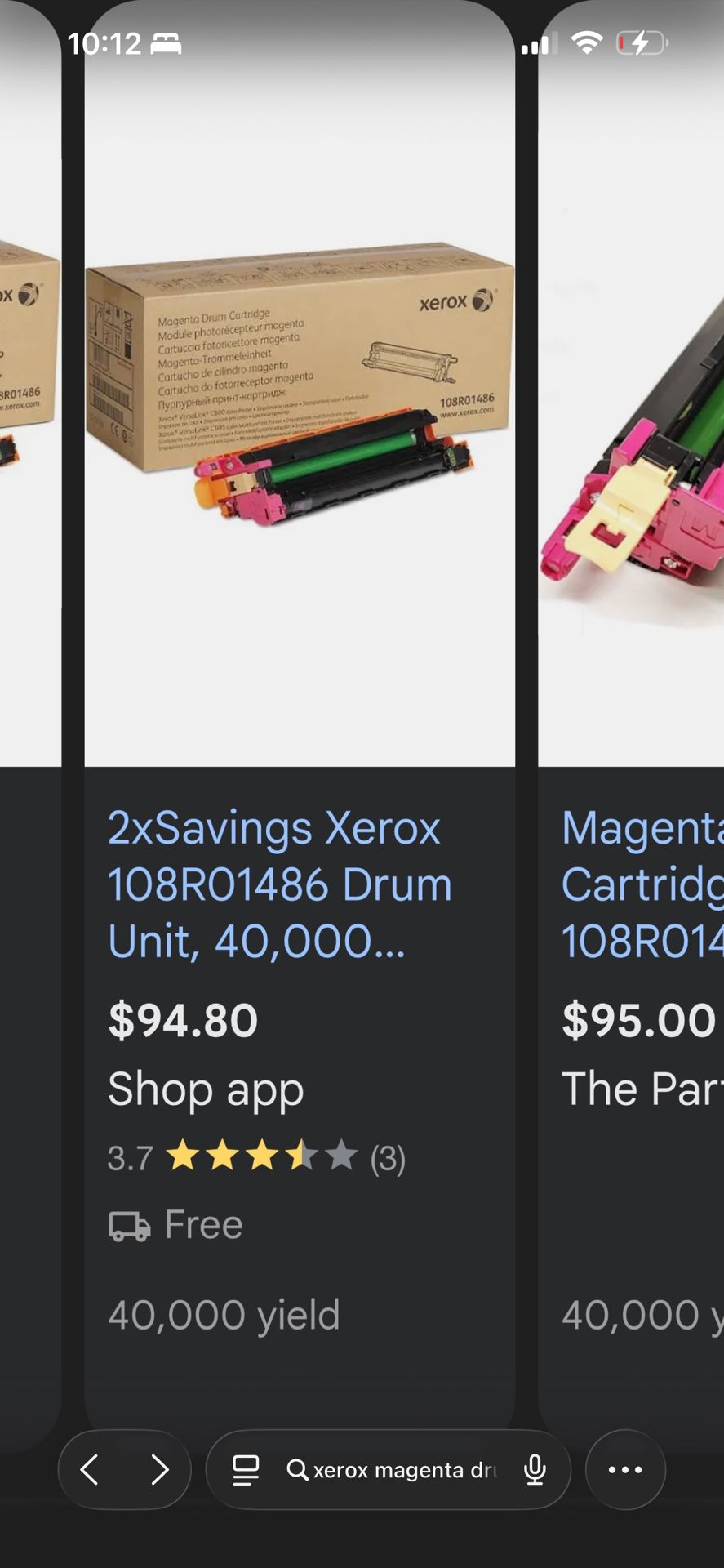The image size is (724, 1568).
Task: Tap the partially visible product card on left
Action: click(30, 719)
